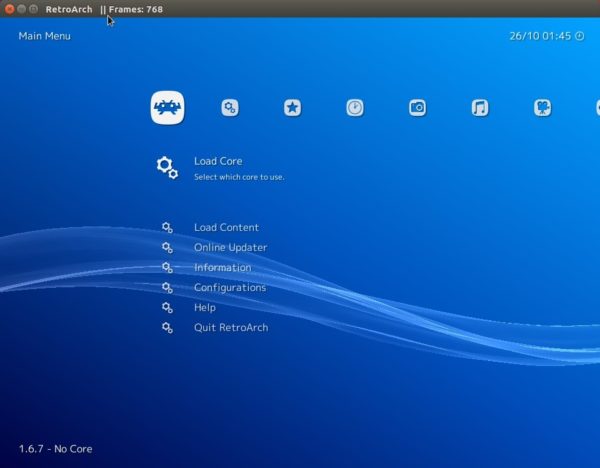
Task: Open the Favorites star tab icon
Action: pos(292,108)
